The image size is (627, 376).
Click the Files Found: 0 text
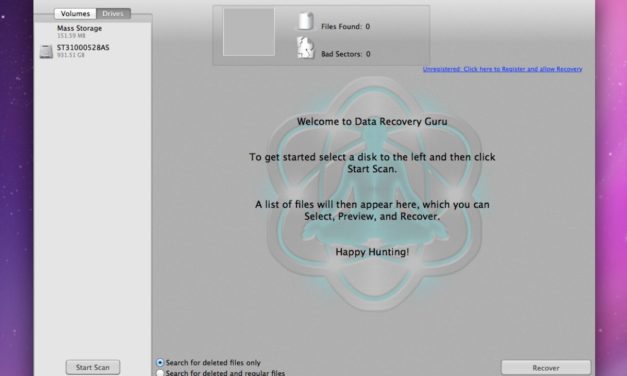(345, 27)
